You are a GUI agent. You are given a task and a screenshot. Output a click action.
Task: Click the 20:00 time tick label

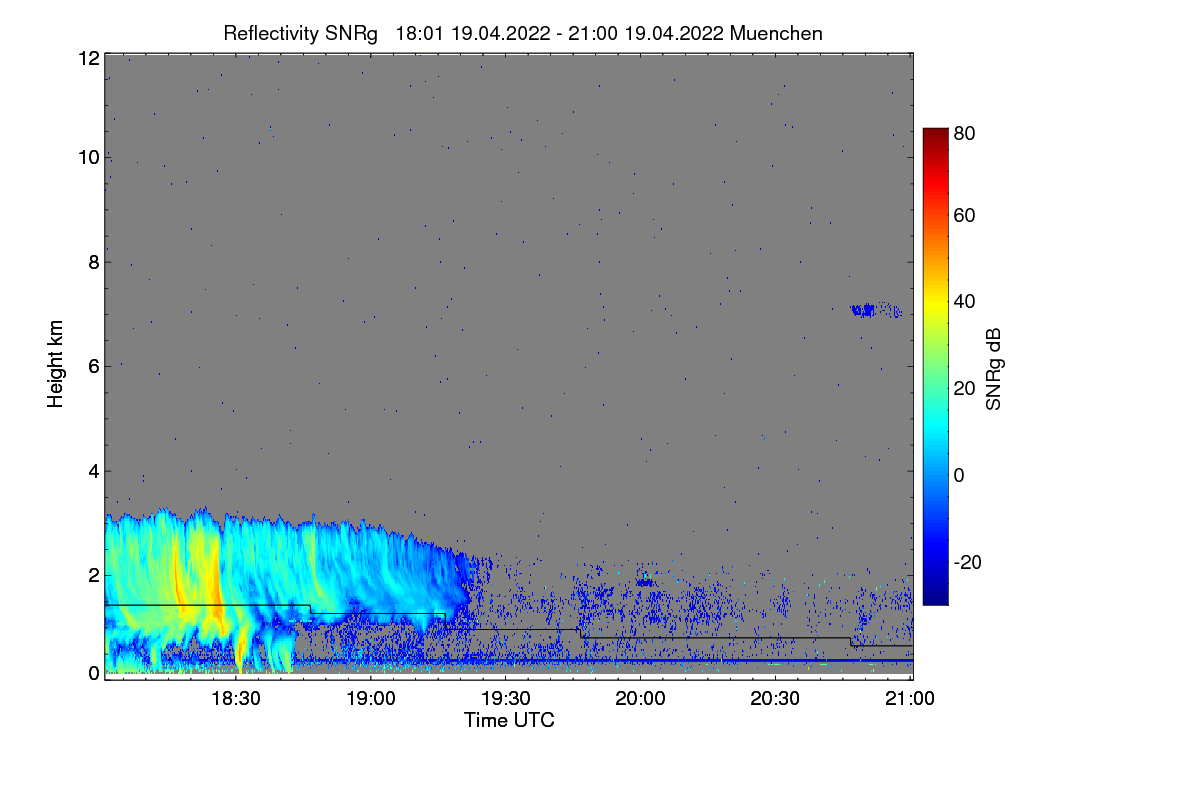(641, 700)
